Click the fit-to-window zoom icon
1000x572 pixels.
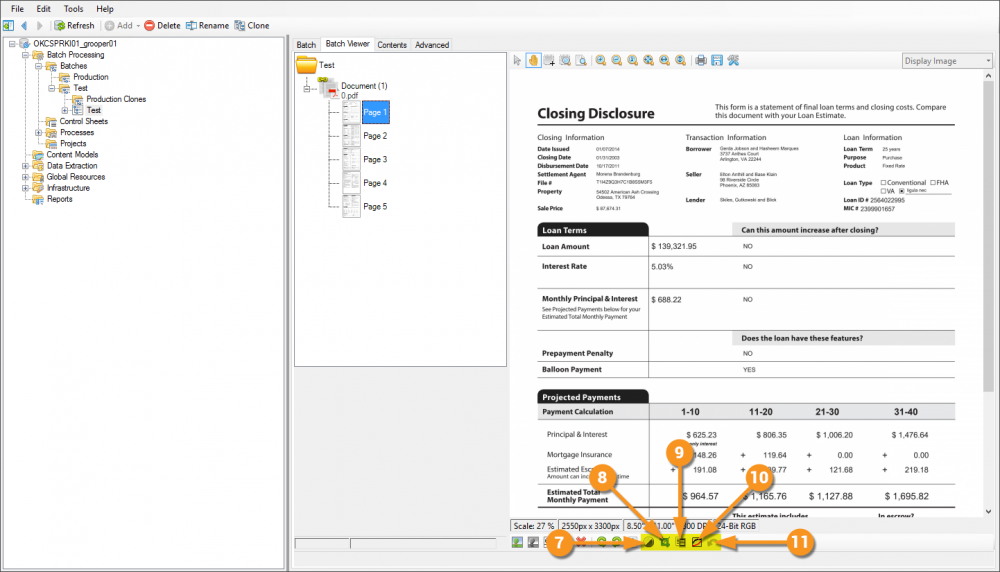[649, 61]
